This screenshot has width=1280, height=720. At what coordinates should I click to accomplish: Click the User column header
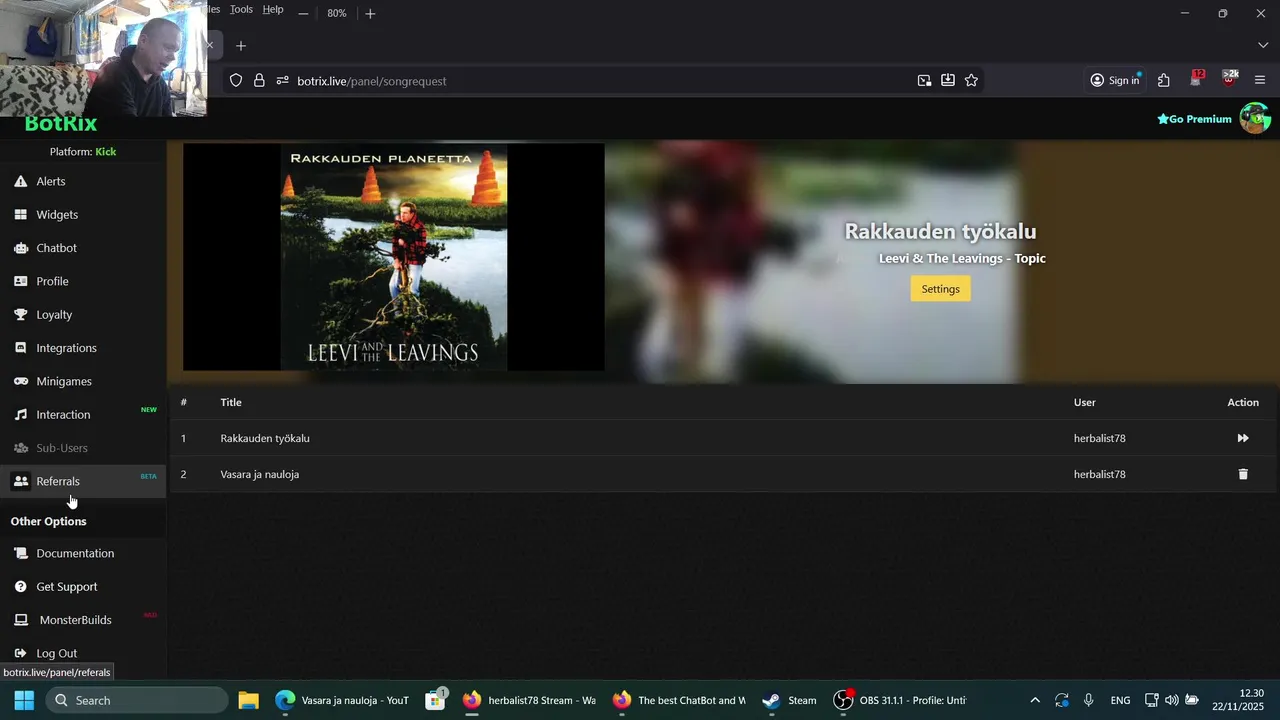click(1085, 402)
